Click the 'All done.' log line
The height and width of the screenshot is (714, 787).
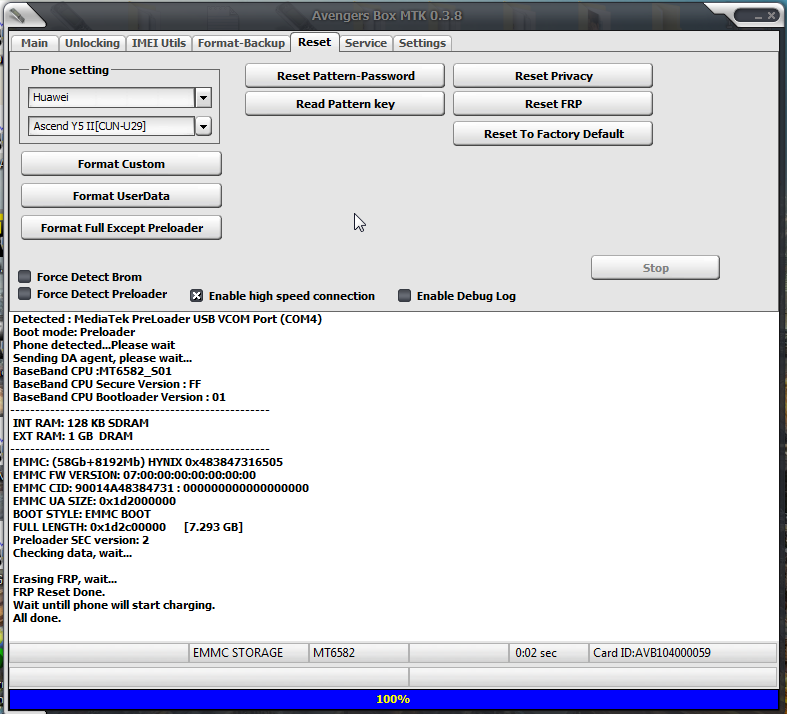pos(37,618)
